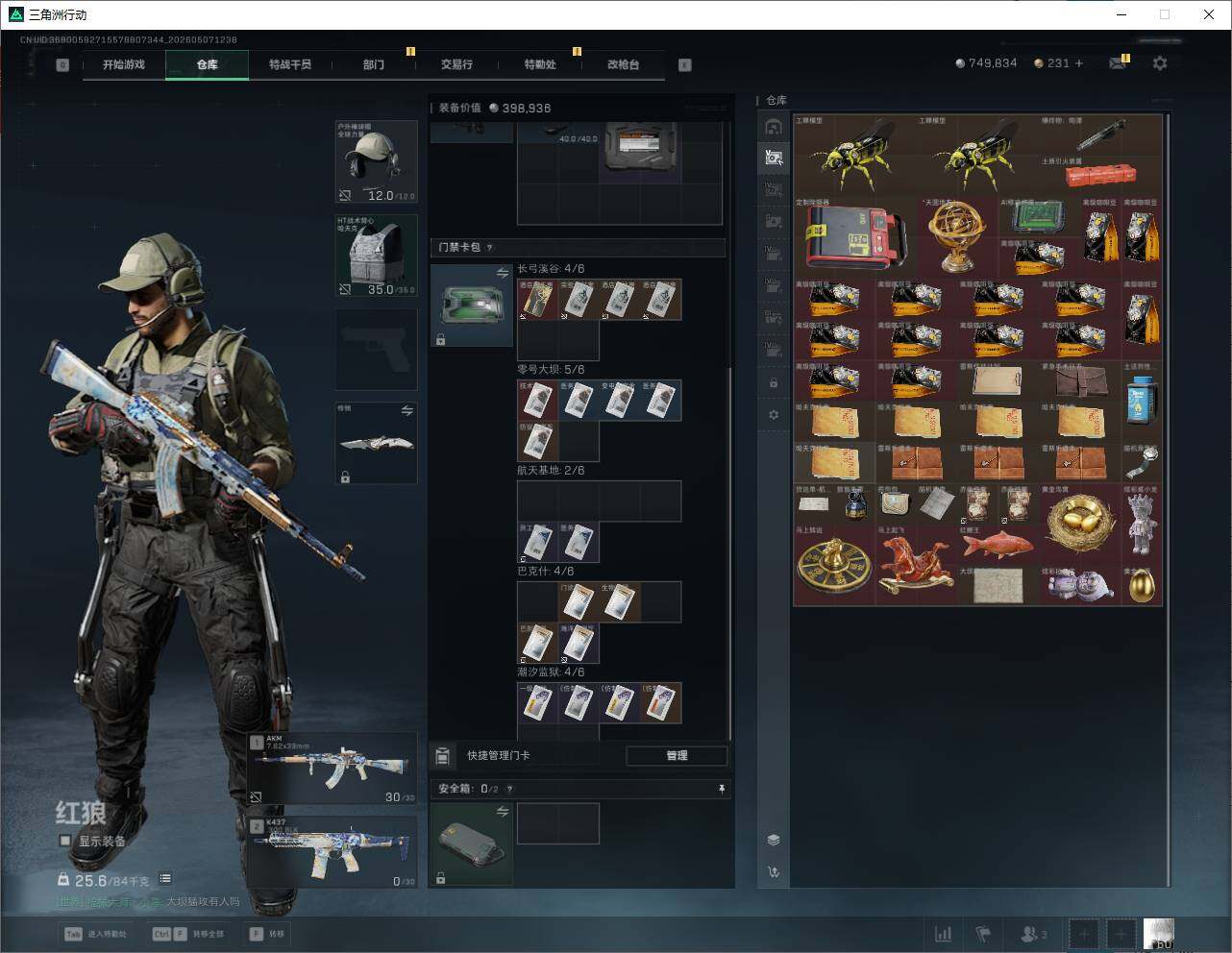
Task: Click the empty pistol sidearm slot
Action: coord(376,350)
